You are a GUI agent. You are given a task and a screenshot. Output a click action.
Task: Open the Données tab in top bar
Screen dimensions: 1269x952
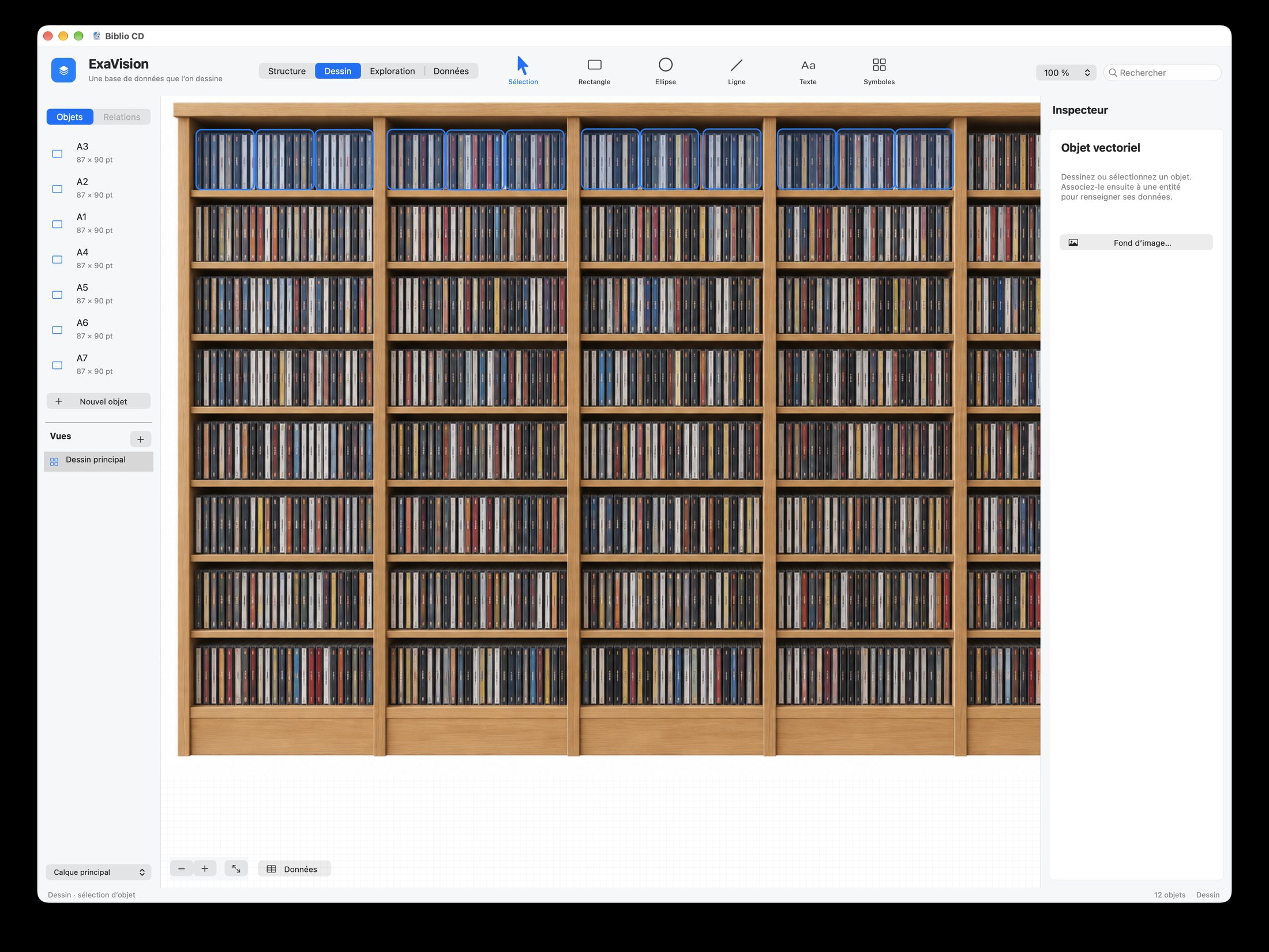click(x=451, y=71)
